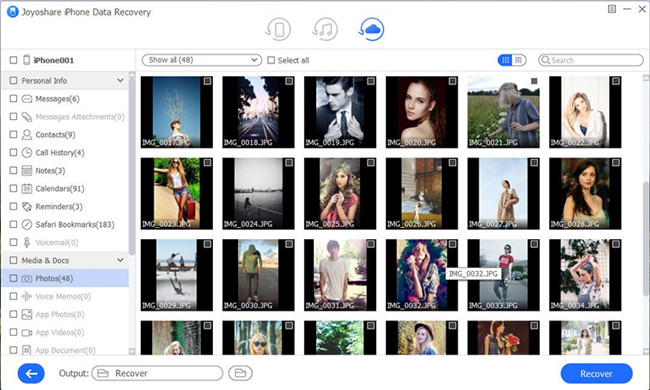Click the photo grid scrollbar thumb
The image size is (650, 390).
tap(645, 238)
